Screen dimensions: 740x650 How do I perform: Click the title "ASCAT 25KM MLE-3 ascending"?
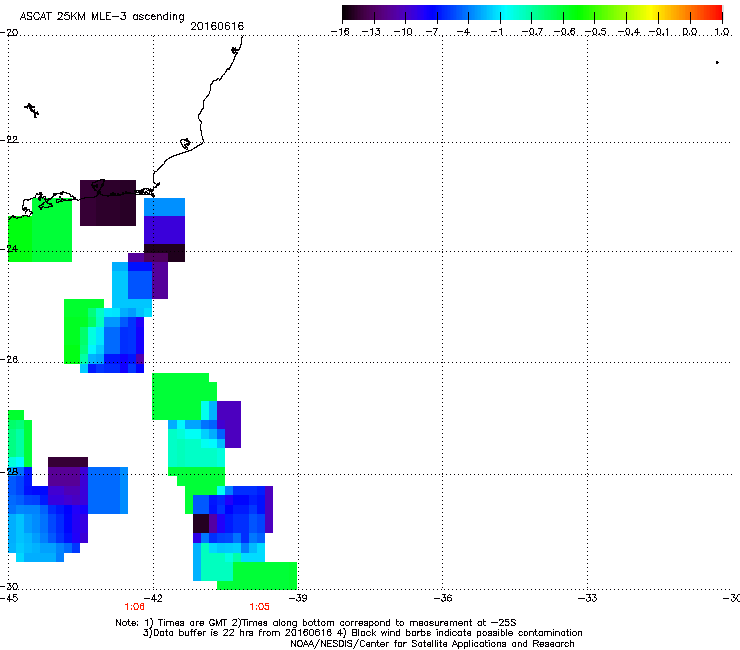102,16
